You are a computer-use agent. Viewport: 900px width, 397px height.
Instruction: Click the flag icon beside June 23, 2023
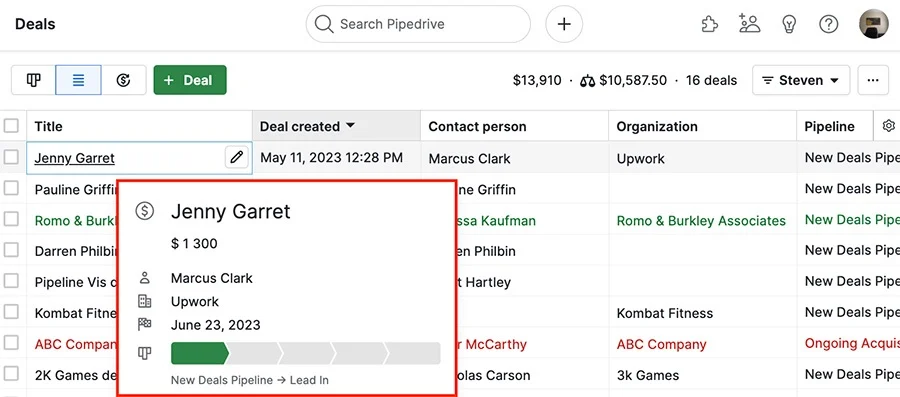coord(145,325)
